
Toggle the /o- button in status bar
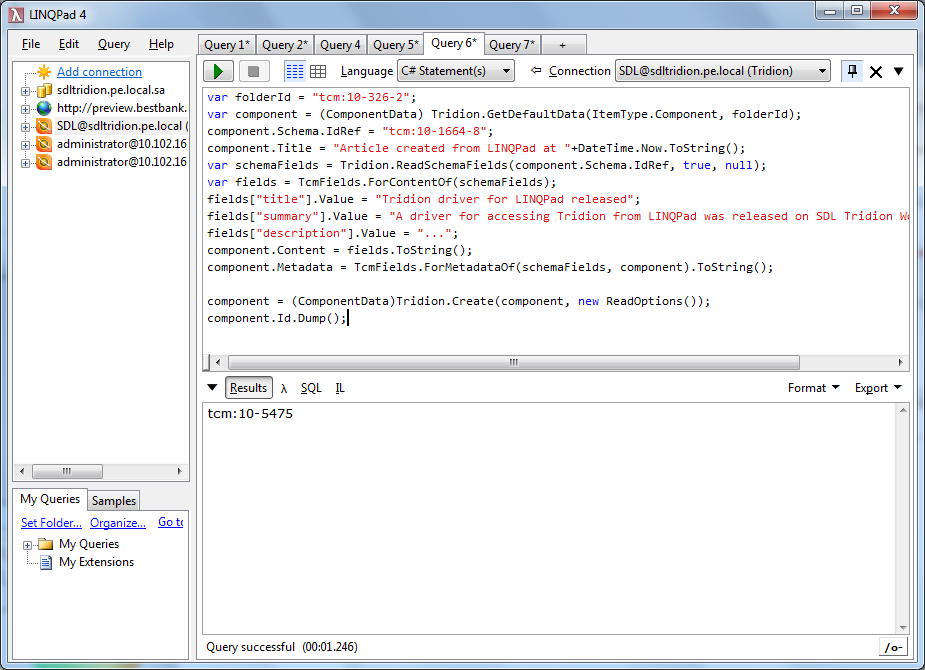click(x=892, y=647)
